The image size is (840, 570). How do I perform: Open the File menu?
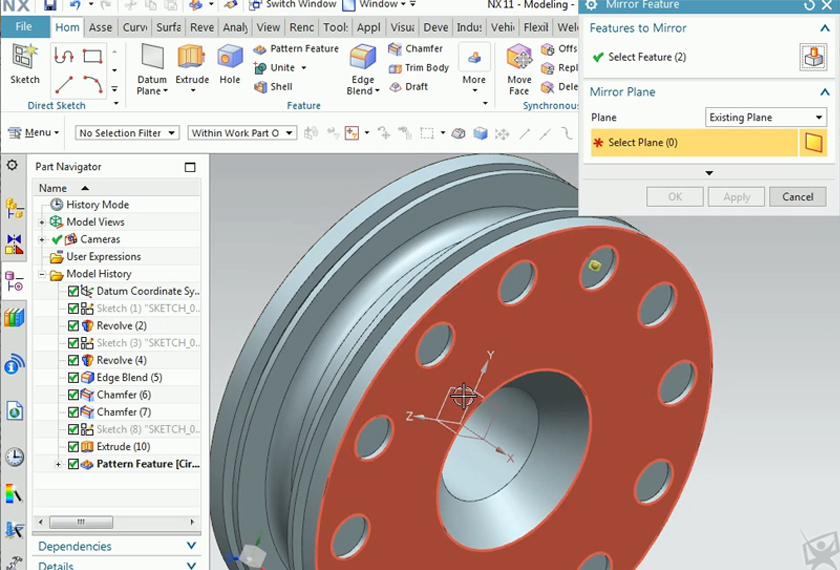(24, 27)
